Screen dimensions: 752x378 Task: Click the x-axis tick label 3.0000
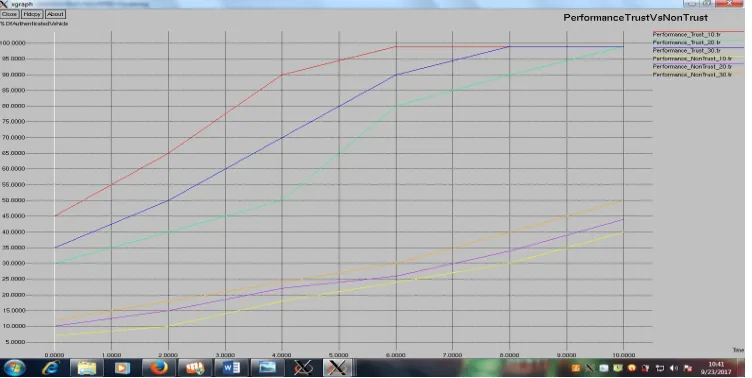click(x=225, y=355)
